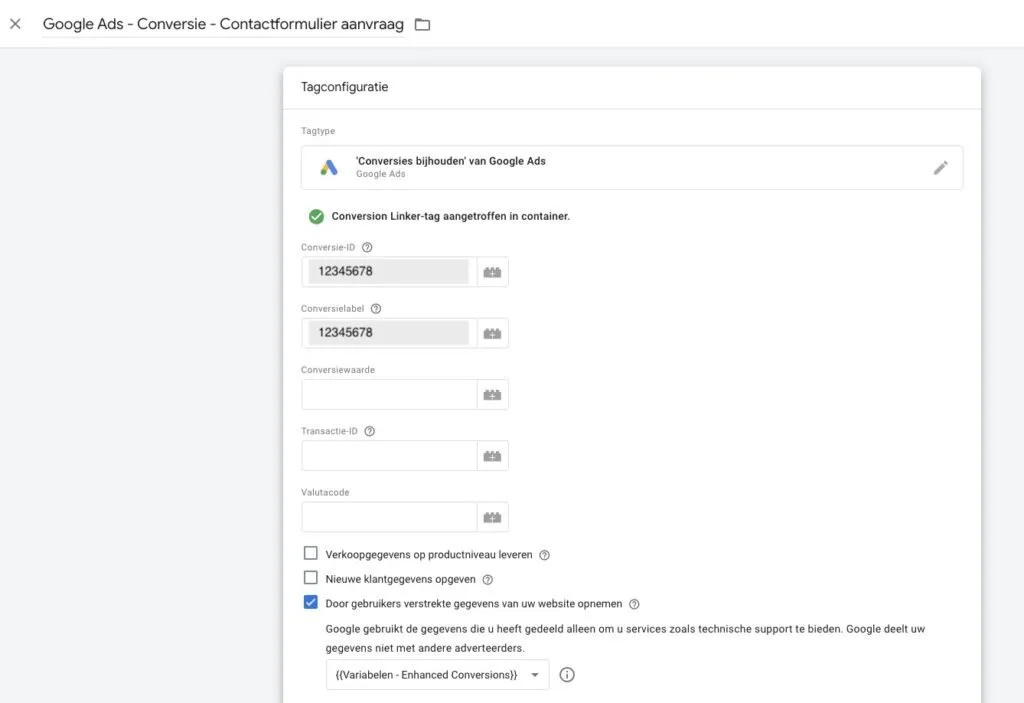Open help icon for Nieuwe klantgegevens opgeven
Screen dimensions: 1024x703
tap(488, 580)
